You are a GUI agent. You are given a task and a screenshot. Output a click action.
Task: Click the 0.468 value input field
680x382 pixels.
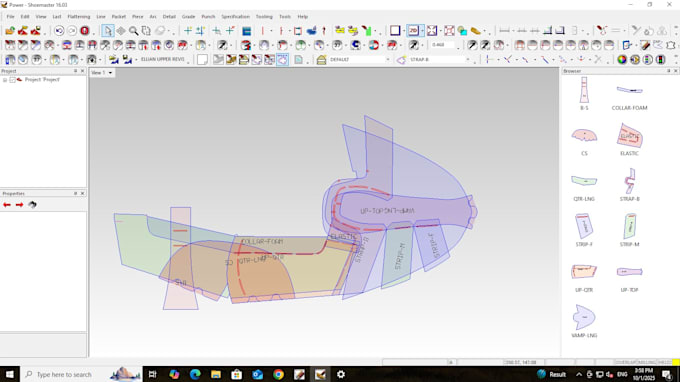442,45
